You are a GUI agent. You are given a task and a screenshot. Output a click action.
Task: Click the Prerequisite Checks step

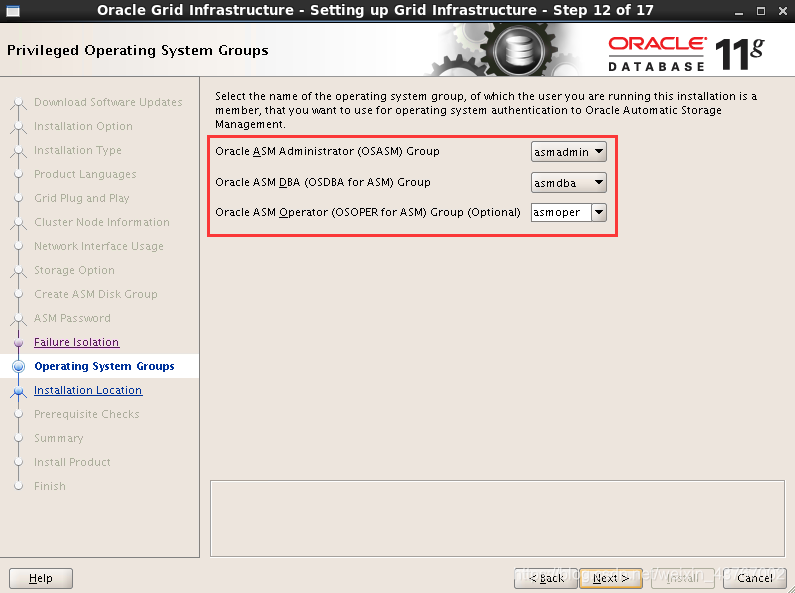tap(87, 414)
